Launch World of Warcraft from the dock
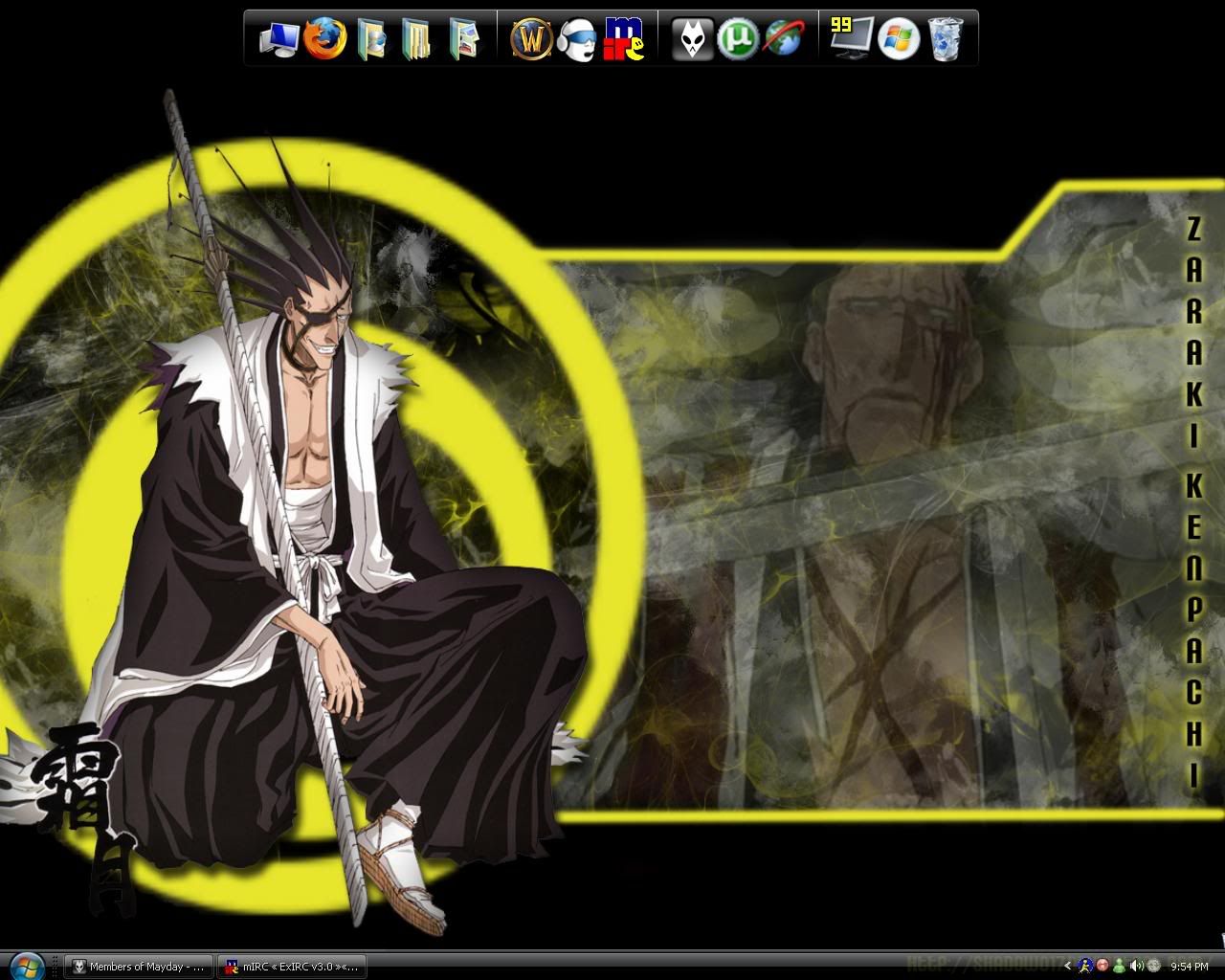The image size is (1225, 980). click(532, 40)
